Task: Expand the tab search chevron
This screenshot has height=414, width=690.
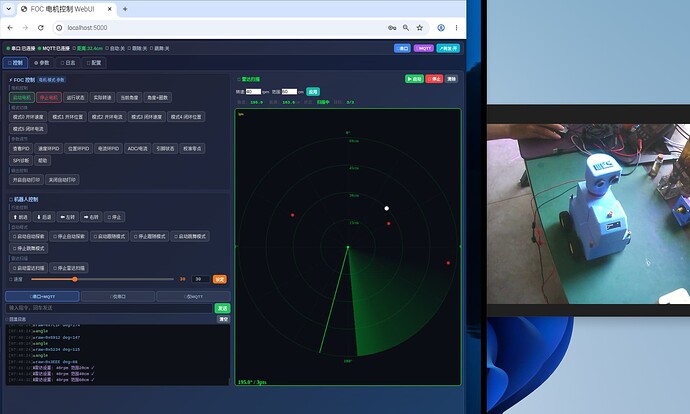Action: [8, 9]
